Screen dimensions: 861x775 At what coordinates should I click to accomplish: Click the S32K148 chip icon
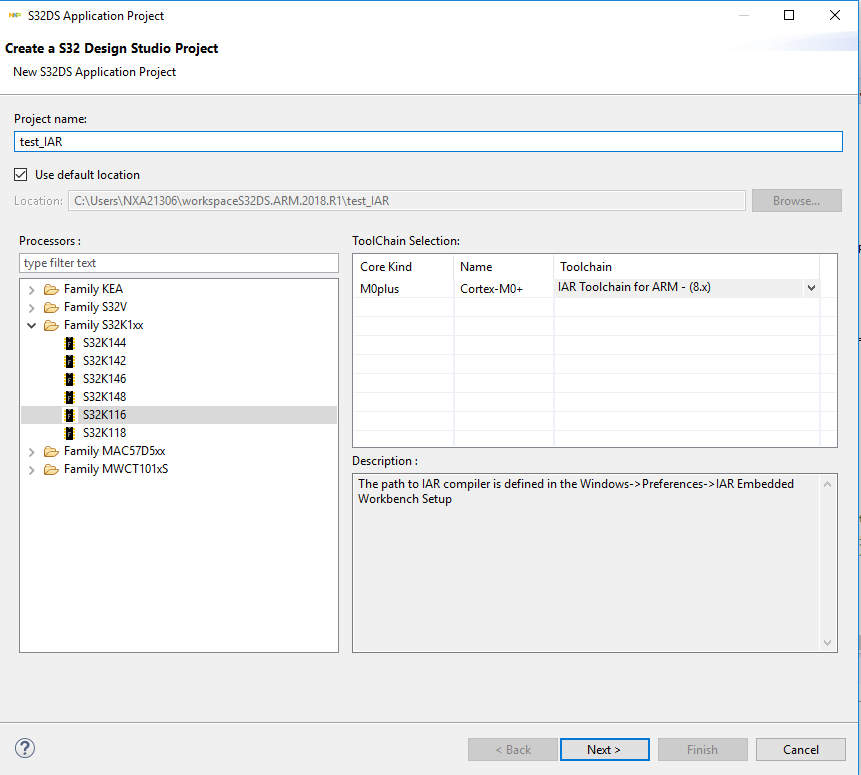(x=69, y=397)
